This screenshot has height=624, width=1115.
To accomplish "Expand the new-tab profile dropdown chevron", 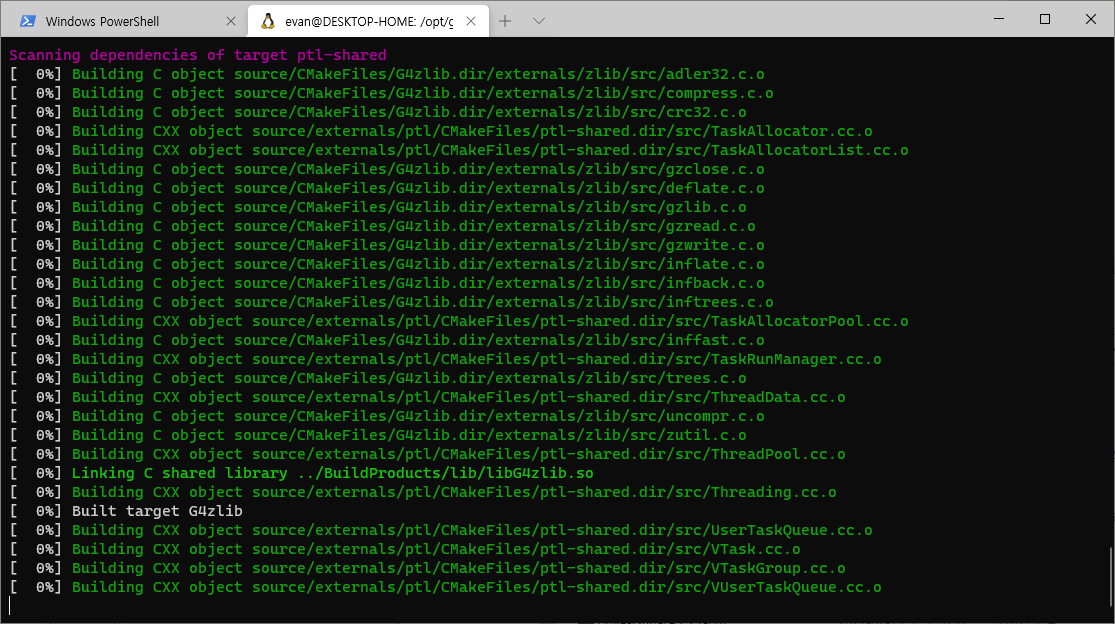I will [539, 21].
